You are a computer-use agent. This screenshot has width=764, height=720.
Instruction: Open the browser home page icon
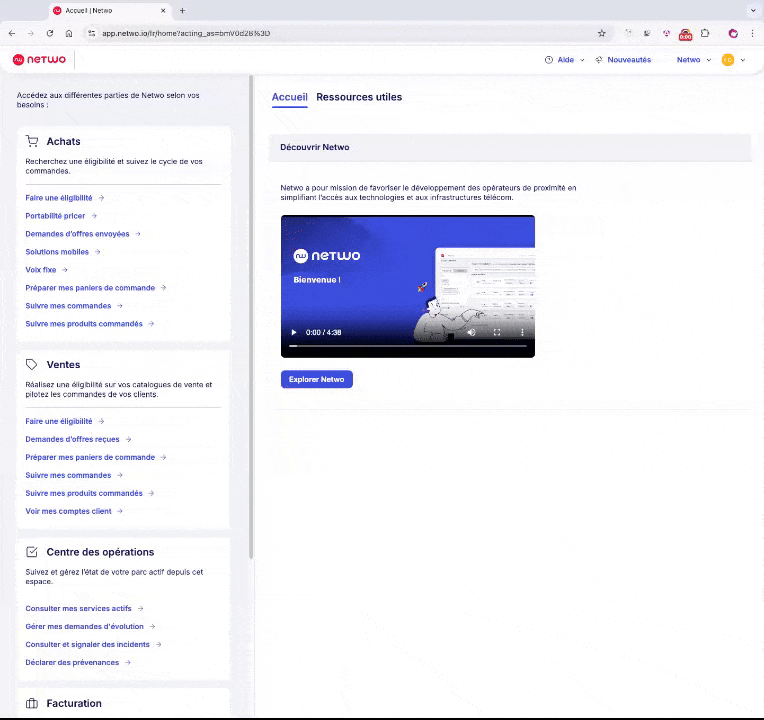pos(69,33)
